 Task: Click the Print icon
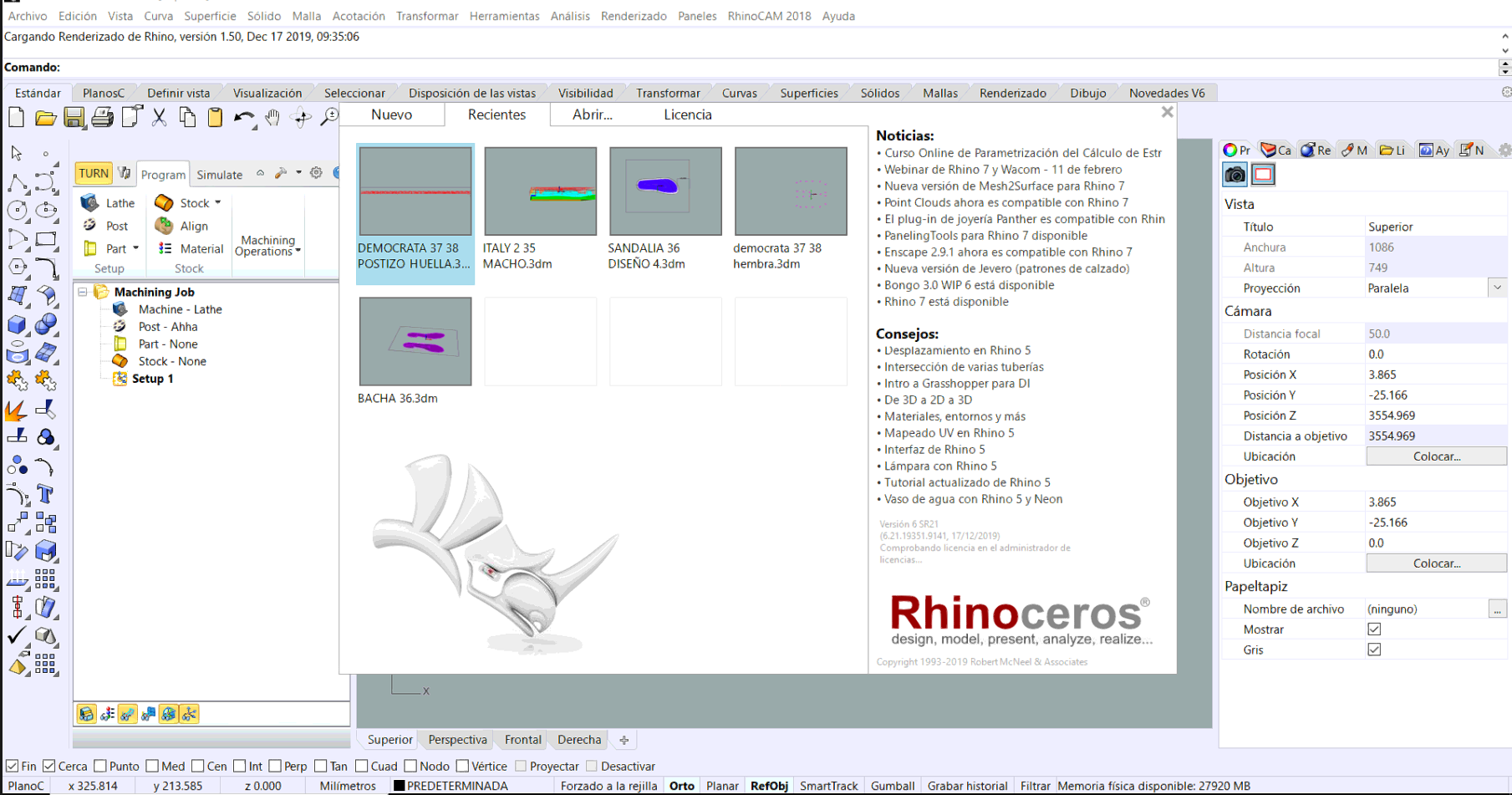[102, 118]
